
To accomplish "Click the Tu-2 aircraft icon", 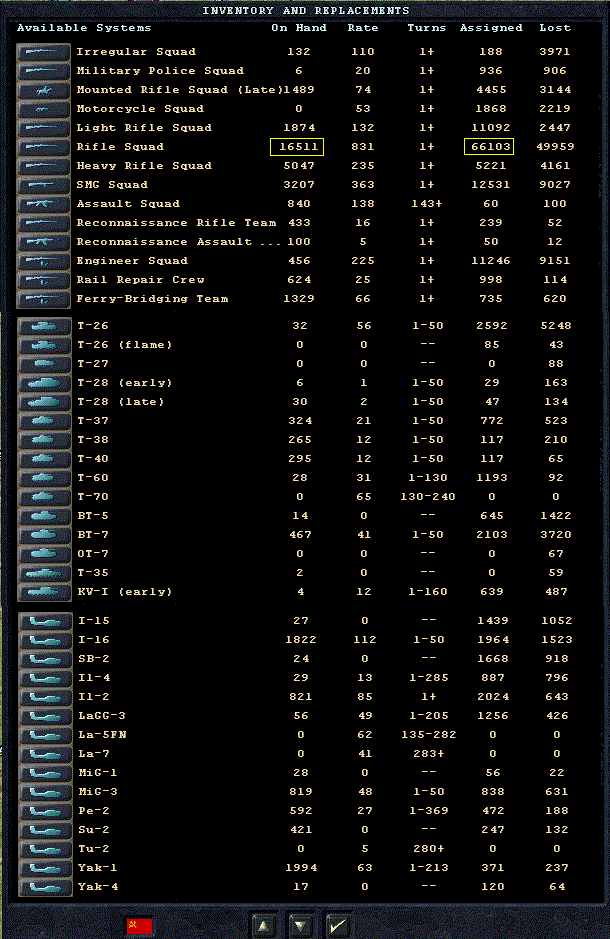I will click(x=45, y=849).
